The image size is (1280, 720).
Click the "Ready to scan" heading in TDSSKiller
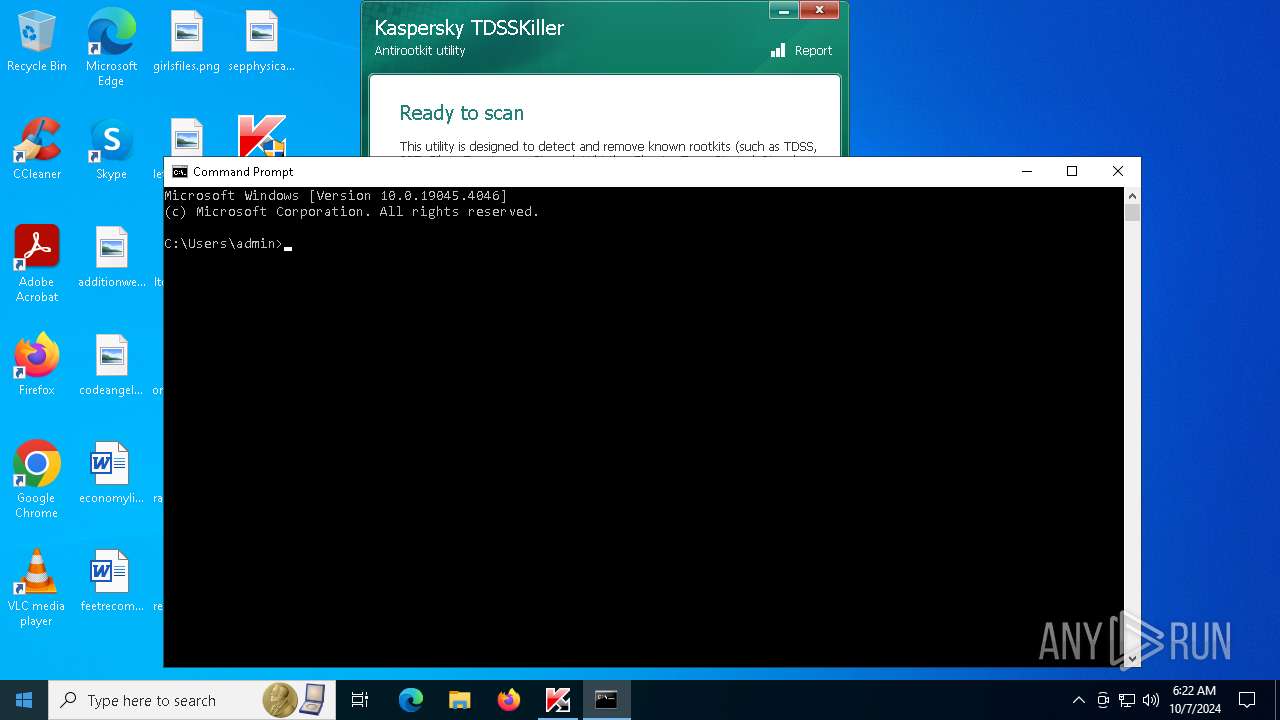461,113
